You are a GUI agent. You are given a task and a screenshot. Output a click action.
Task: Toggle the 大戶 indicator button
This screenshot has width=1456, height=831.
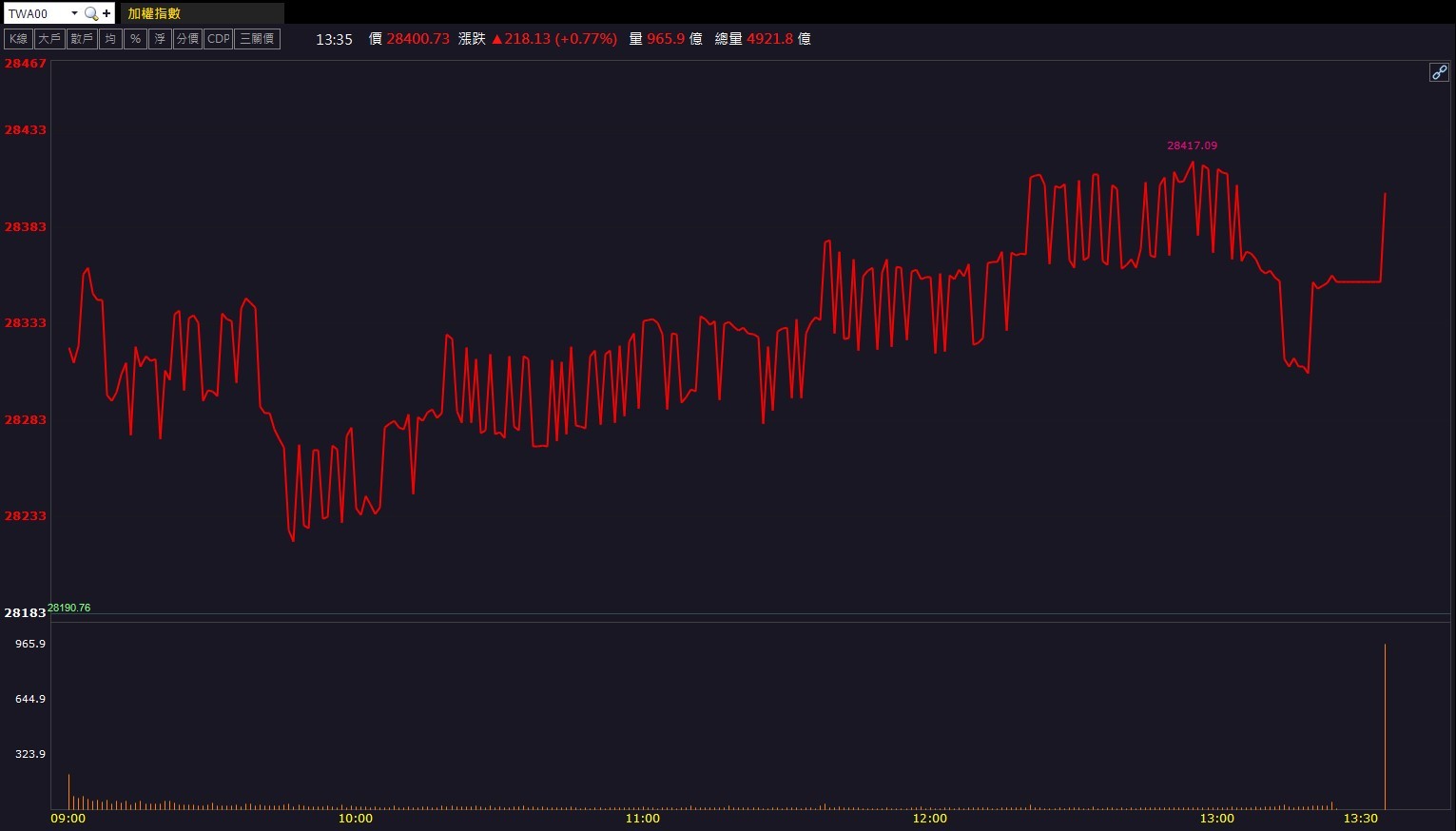click(49, 39)
